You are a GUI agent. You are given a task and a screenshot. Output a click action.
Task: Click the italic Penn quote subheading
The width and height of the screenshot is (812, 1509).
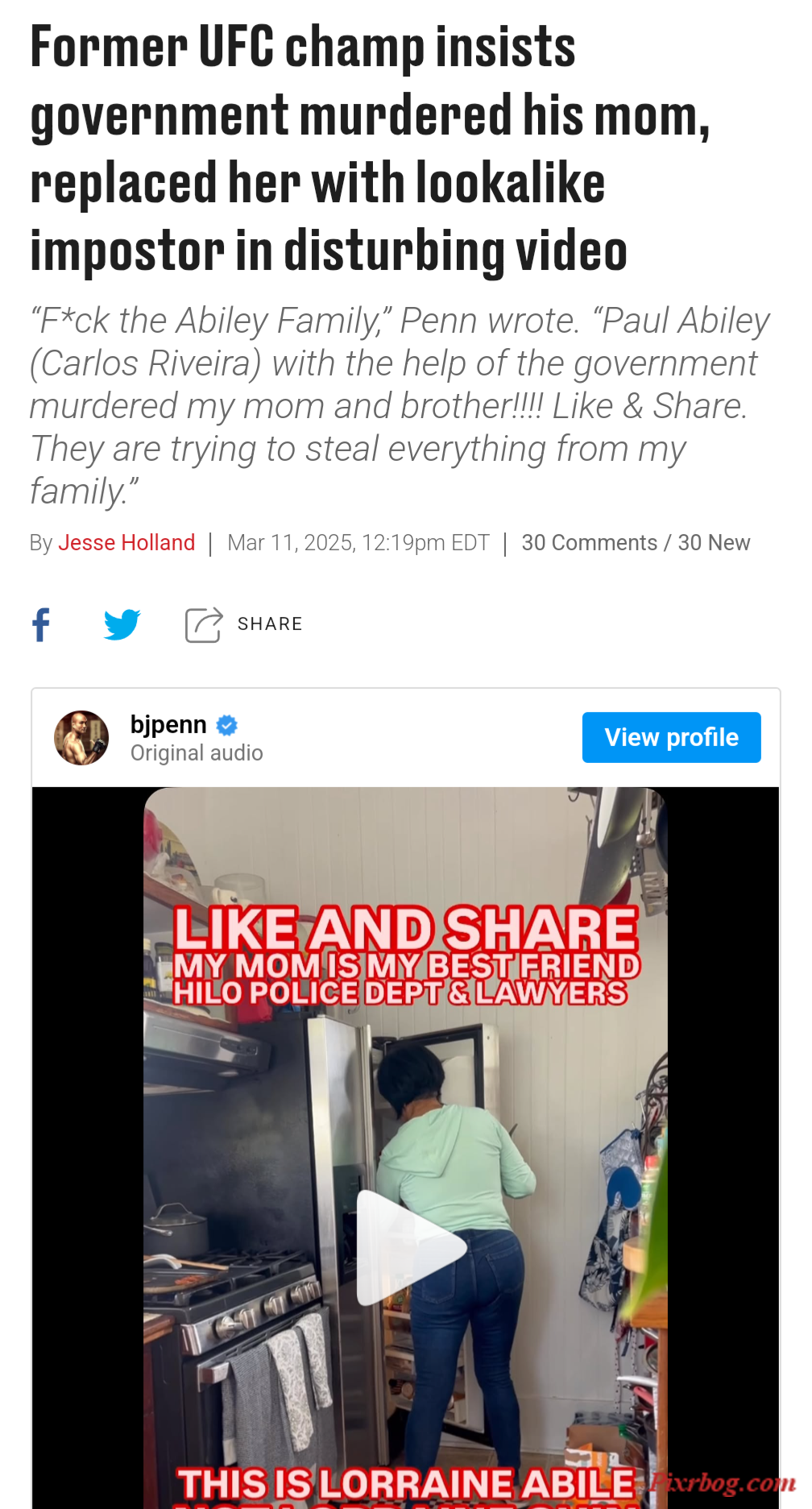point(400,406)
